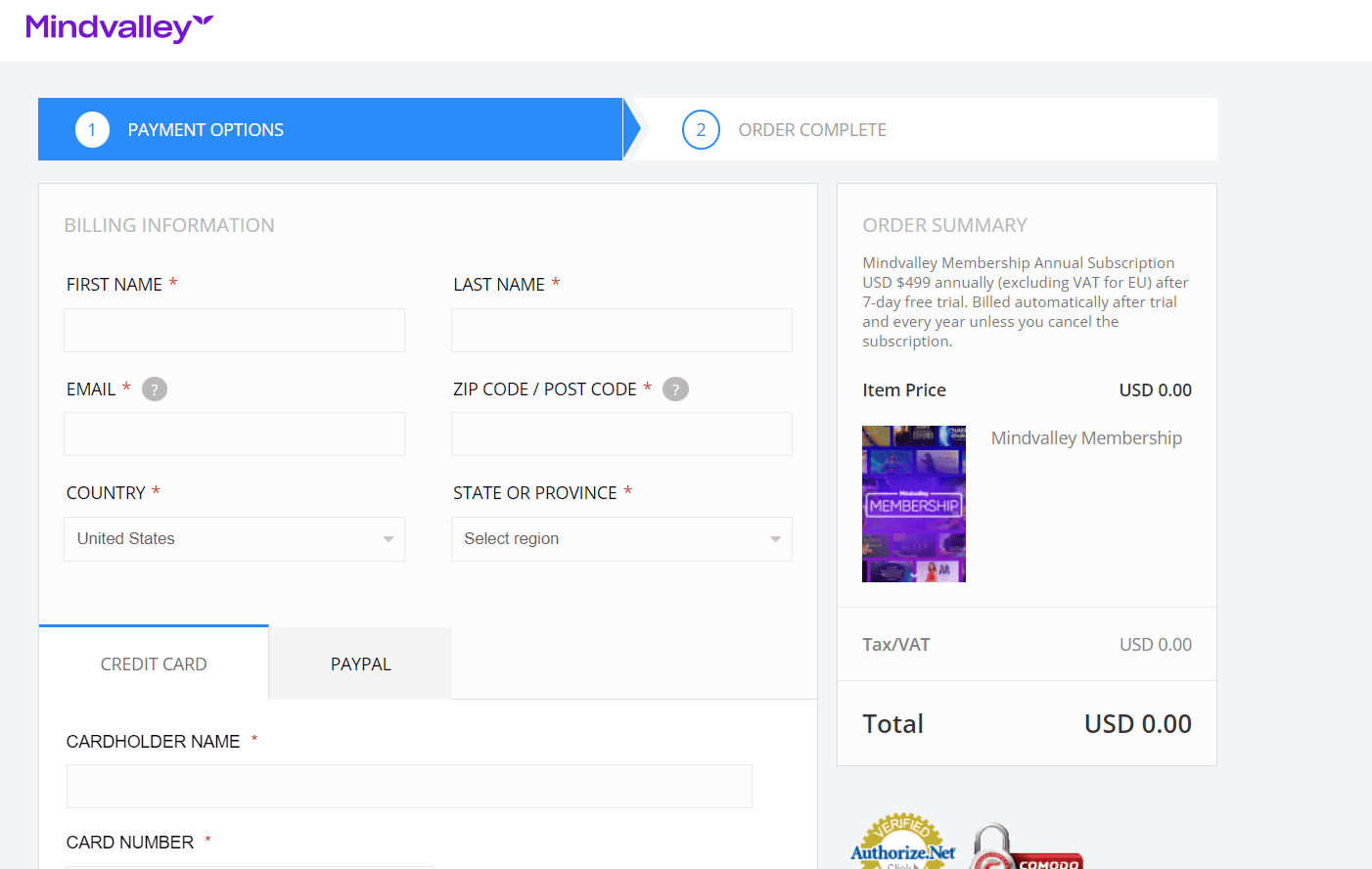Select the CREDIT CARD tab

153,663
